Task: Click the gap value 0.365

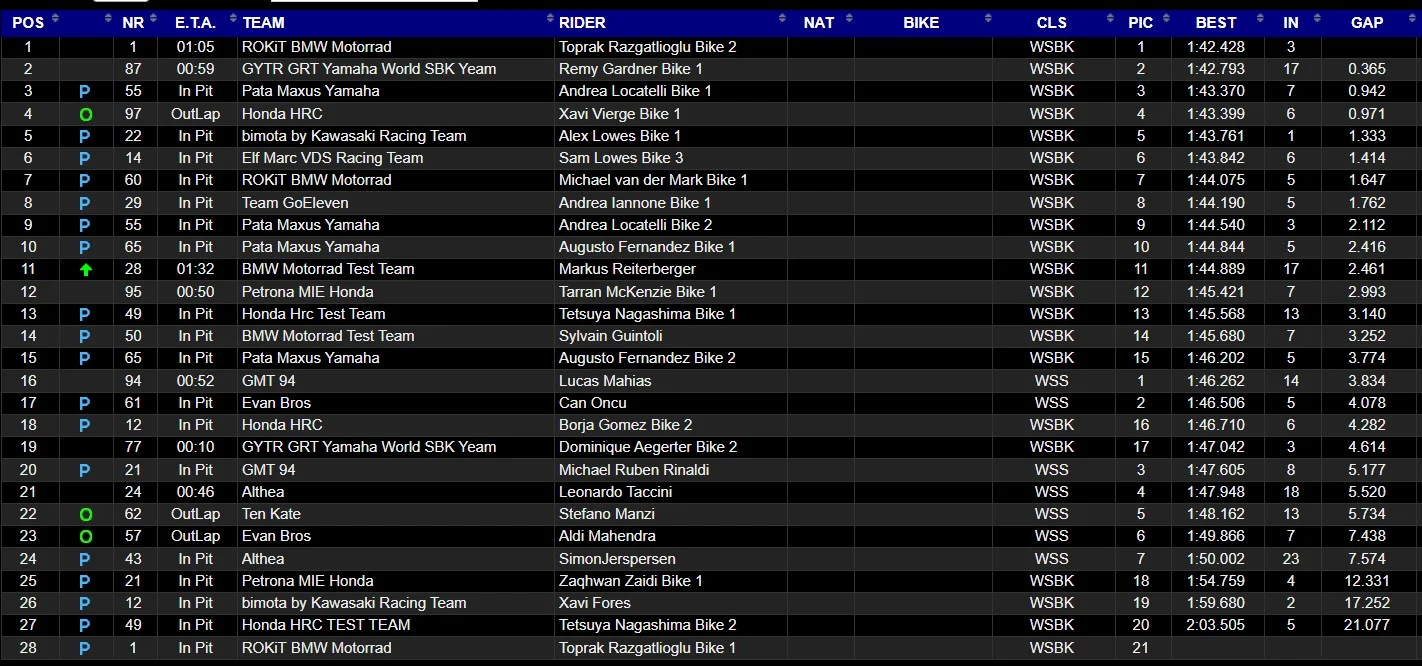Action: 1366,69
